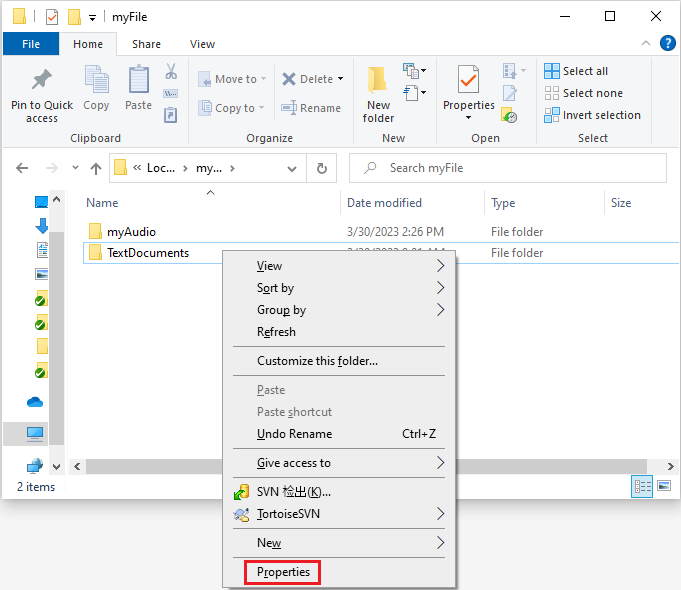Click the OneDrive cloud icon in sidebar
681x590 pixels.
(x=35, y=402)
